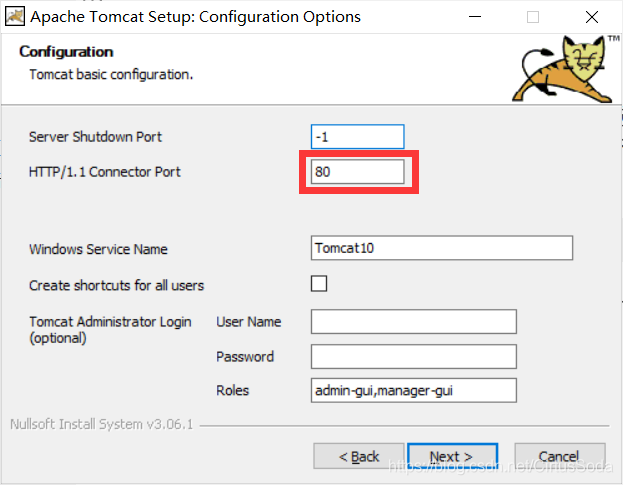The height and width of the screenshot is (485, 623).
Task: Click the HTTP/1.1 Connector Port field
Action: pyautogui.click(x=358, y=172)
